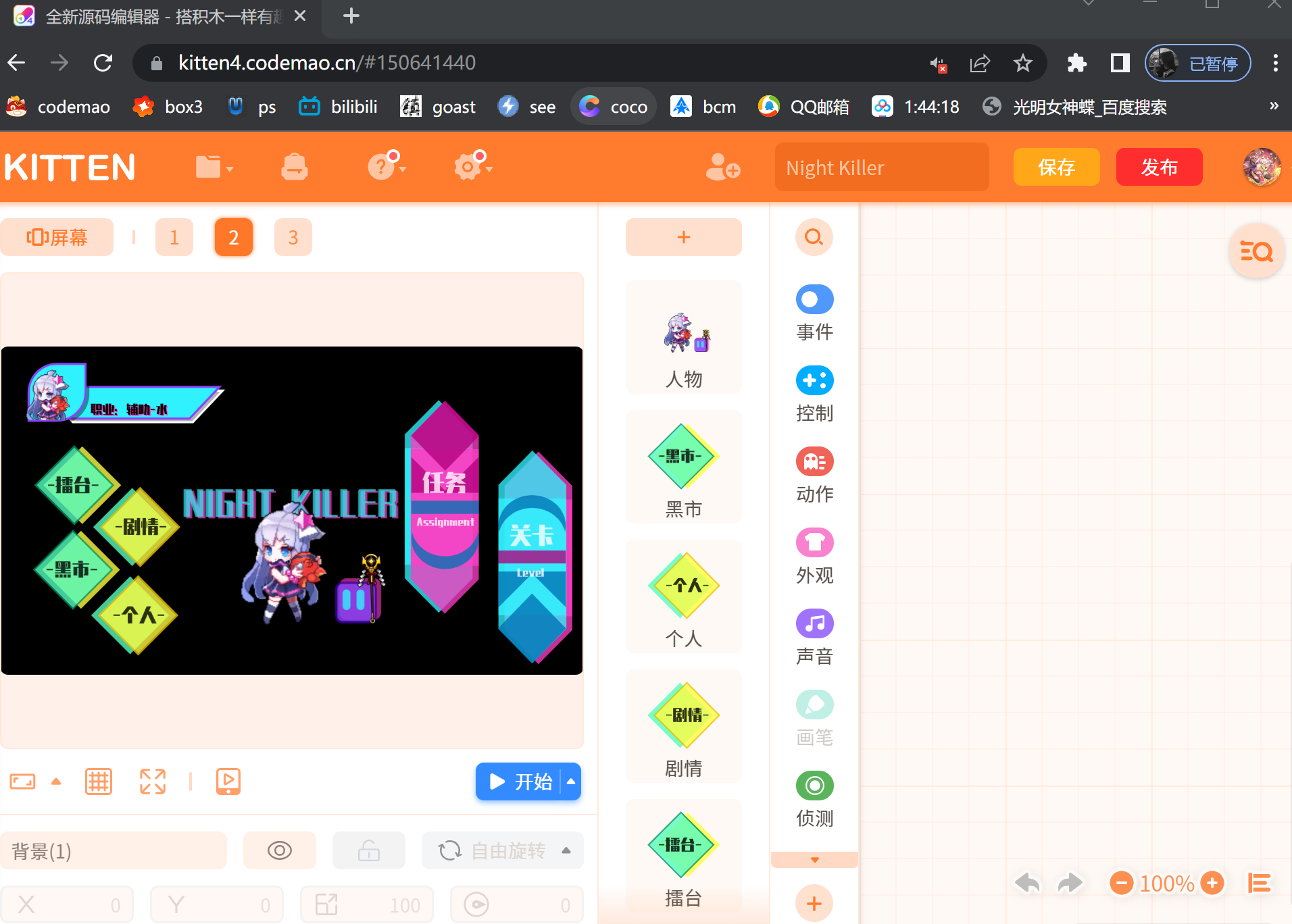Viewport: 1292px width, 924px height.
Task: Select the 事件 events block category
Action: pyautogui.click(x=814, y=313)
